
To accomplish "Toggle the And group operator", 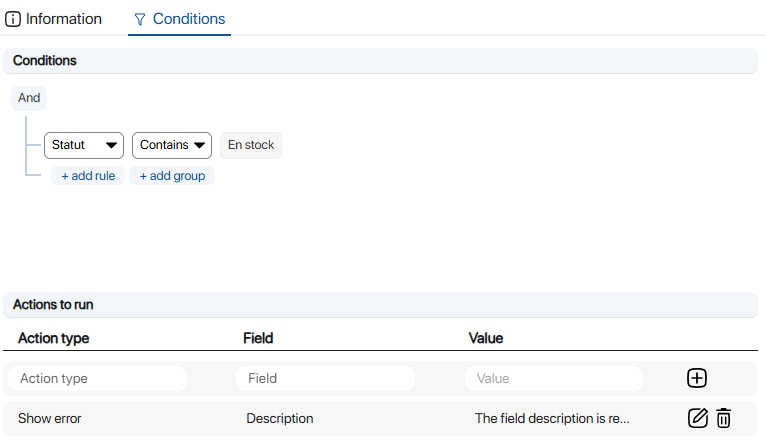I will coord(29,98).
